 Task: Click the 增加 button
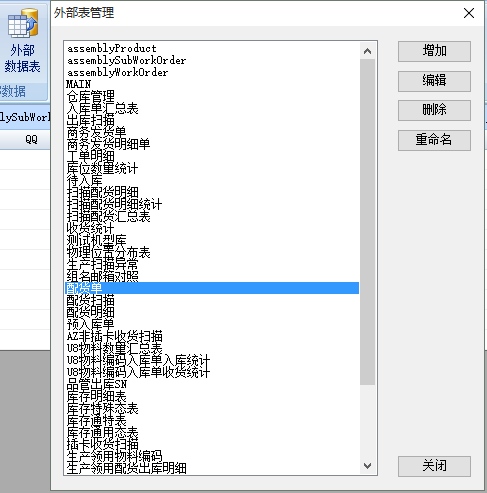click(x=434, y=51)
